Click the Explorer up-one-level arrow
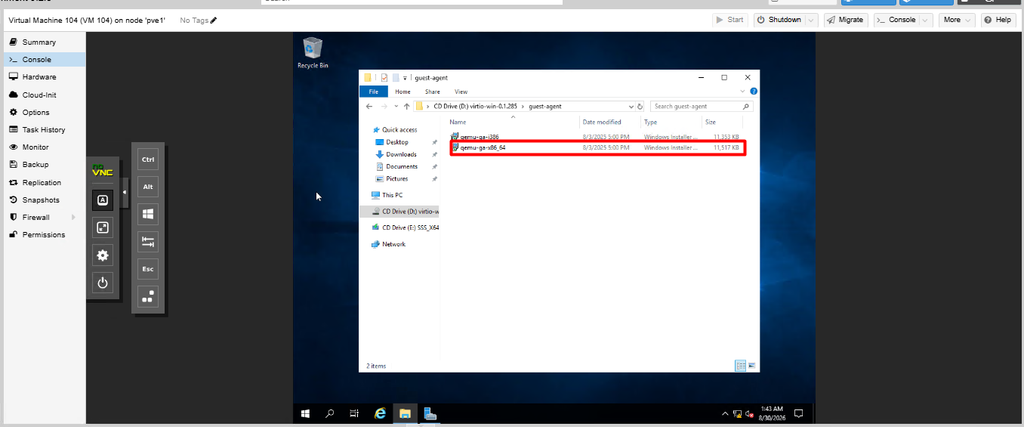The height and width of the screenshot is (427, 1024). pyautogui.click(x=407, y=106)
